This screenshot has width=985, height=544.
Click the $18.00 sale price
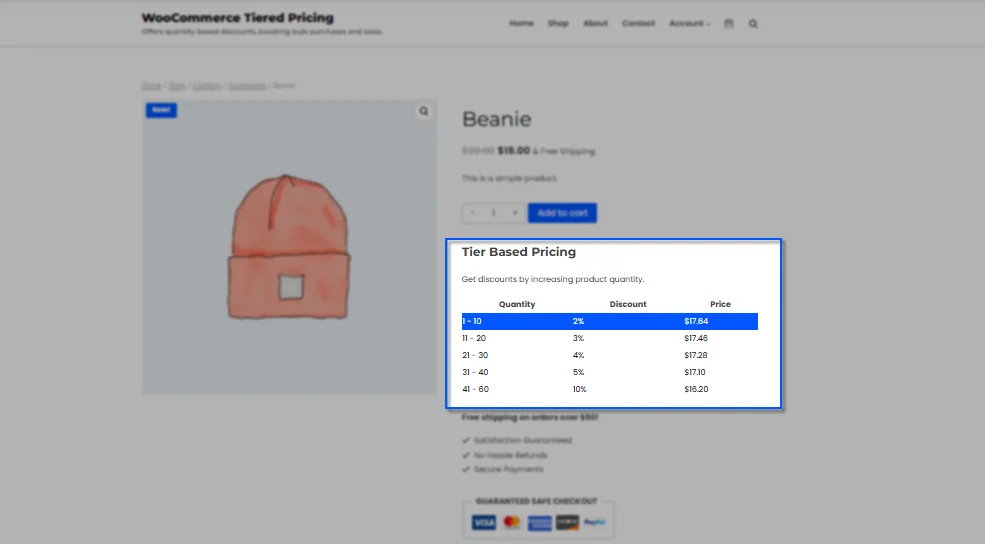514,150
